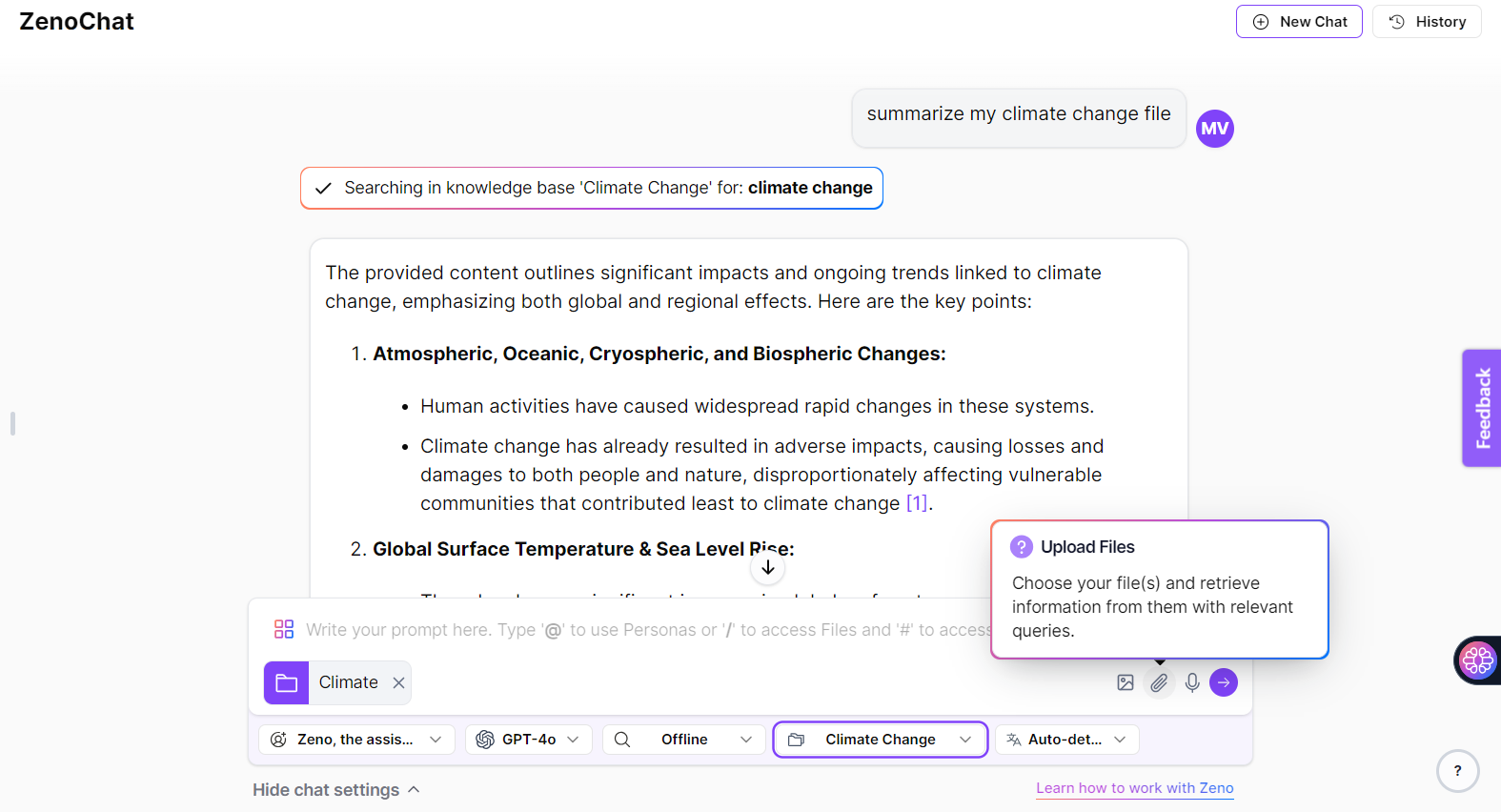Expand the Climate Change knowledge base dropdown

[880, 740]
